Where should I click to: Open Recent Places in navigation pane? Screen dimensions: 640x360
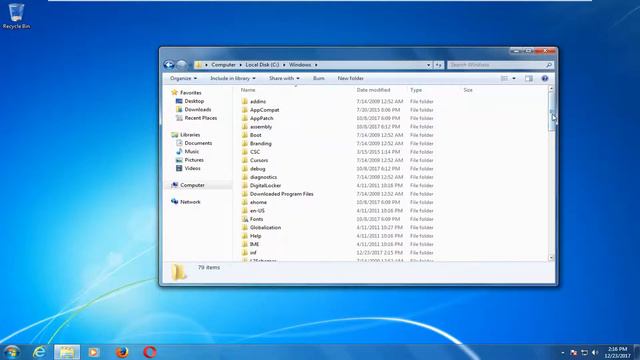[200, 118]
